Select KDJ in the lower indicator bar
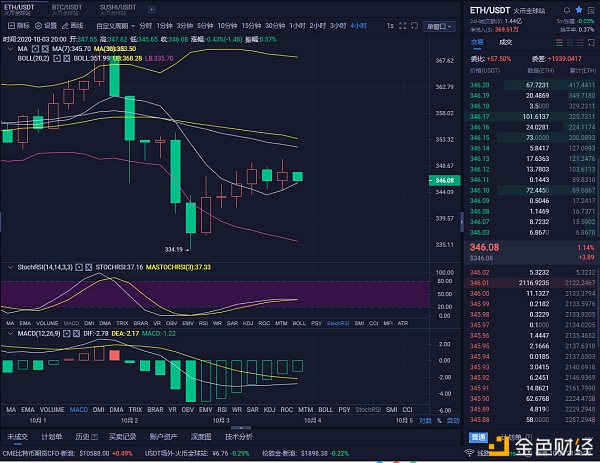The image size is (600, 463). tap(269, 409)
